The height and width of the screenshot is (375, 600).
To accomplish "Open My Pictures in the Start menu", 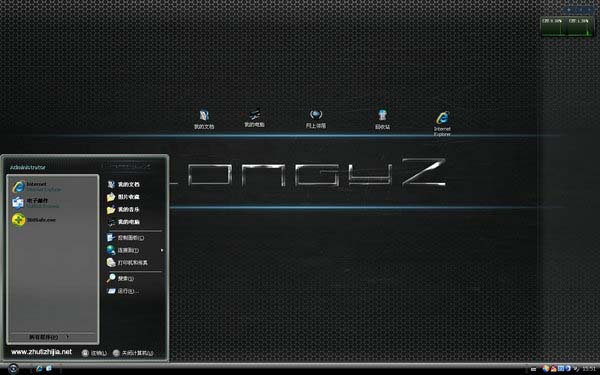I will click(123, 197).
